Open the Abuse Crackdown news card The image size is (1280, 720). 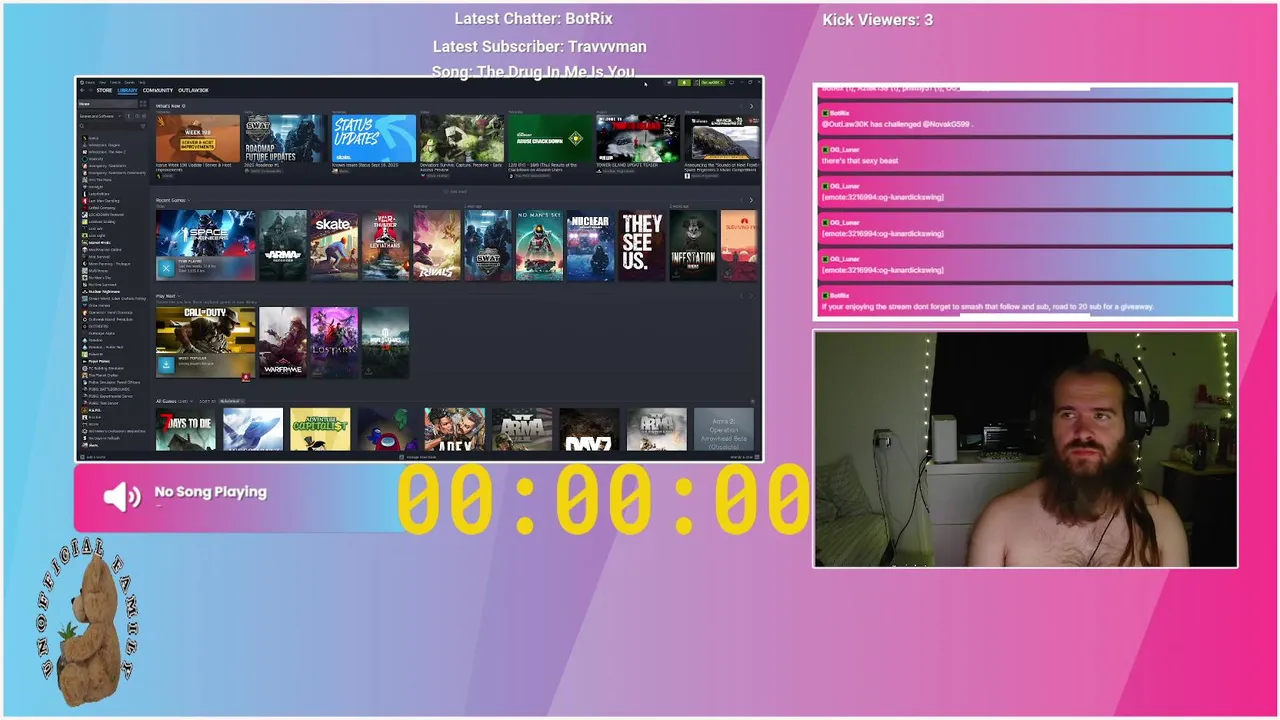coord(550,138)
